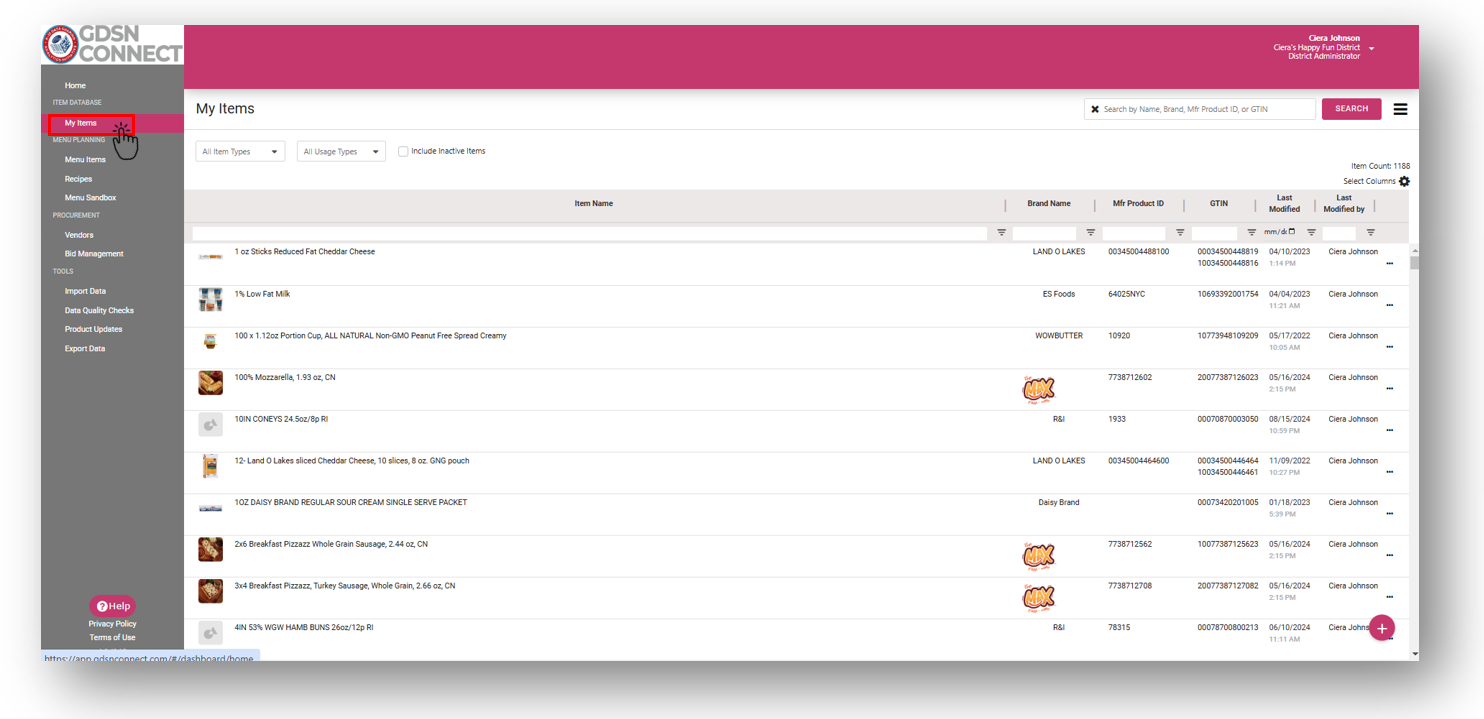Open Privacy Policy link
This screenshot has height=719, width=1484.
[x=112, y=624]
